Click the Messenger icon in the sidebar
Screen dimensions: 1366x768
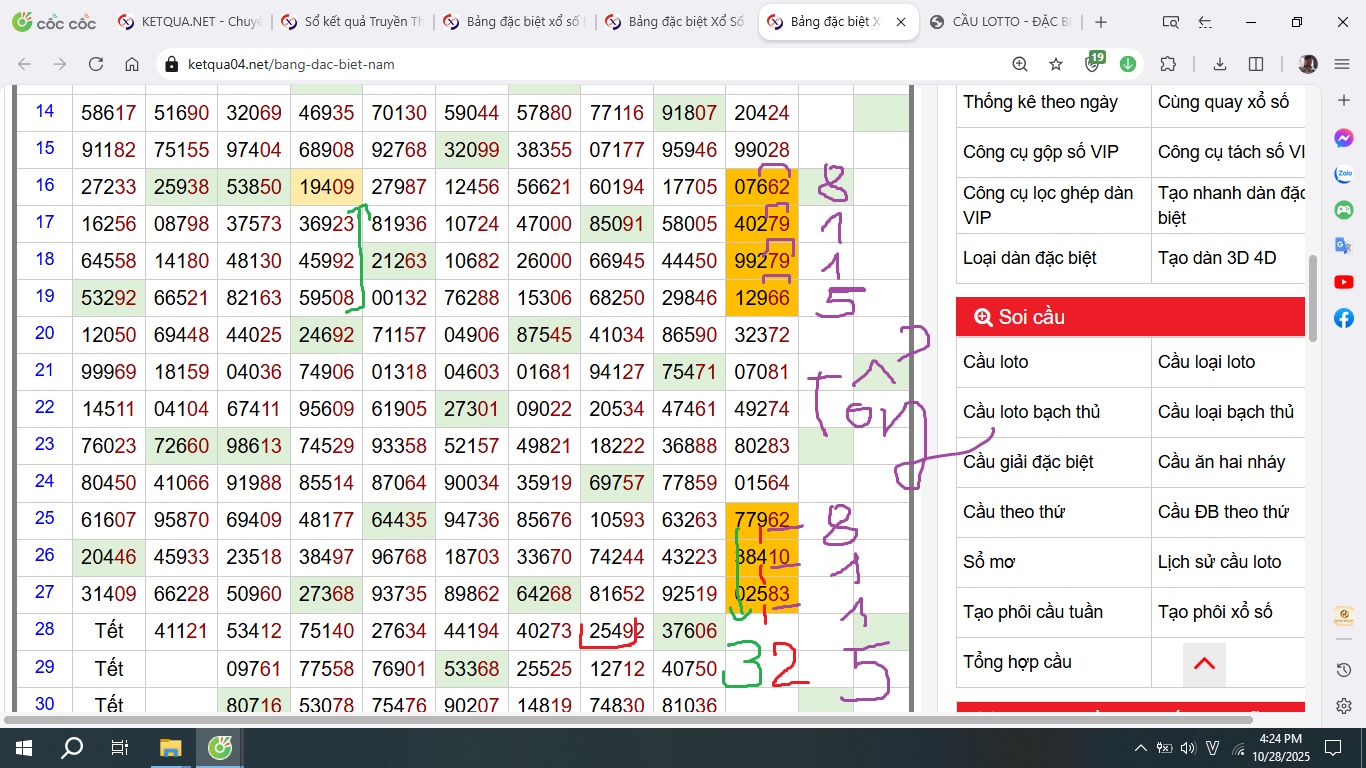tap(1344, 138)
